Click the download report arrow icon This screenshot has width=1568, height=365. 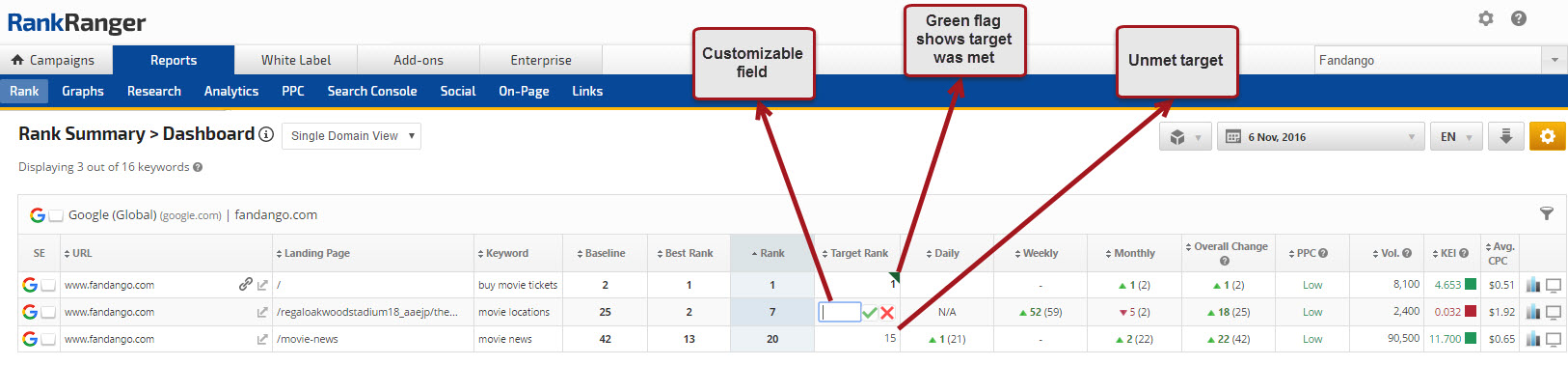click(x=1505, y=136)
